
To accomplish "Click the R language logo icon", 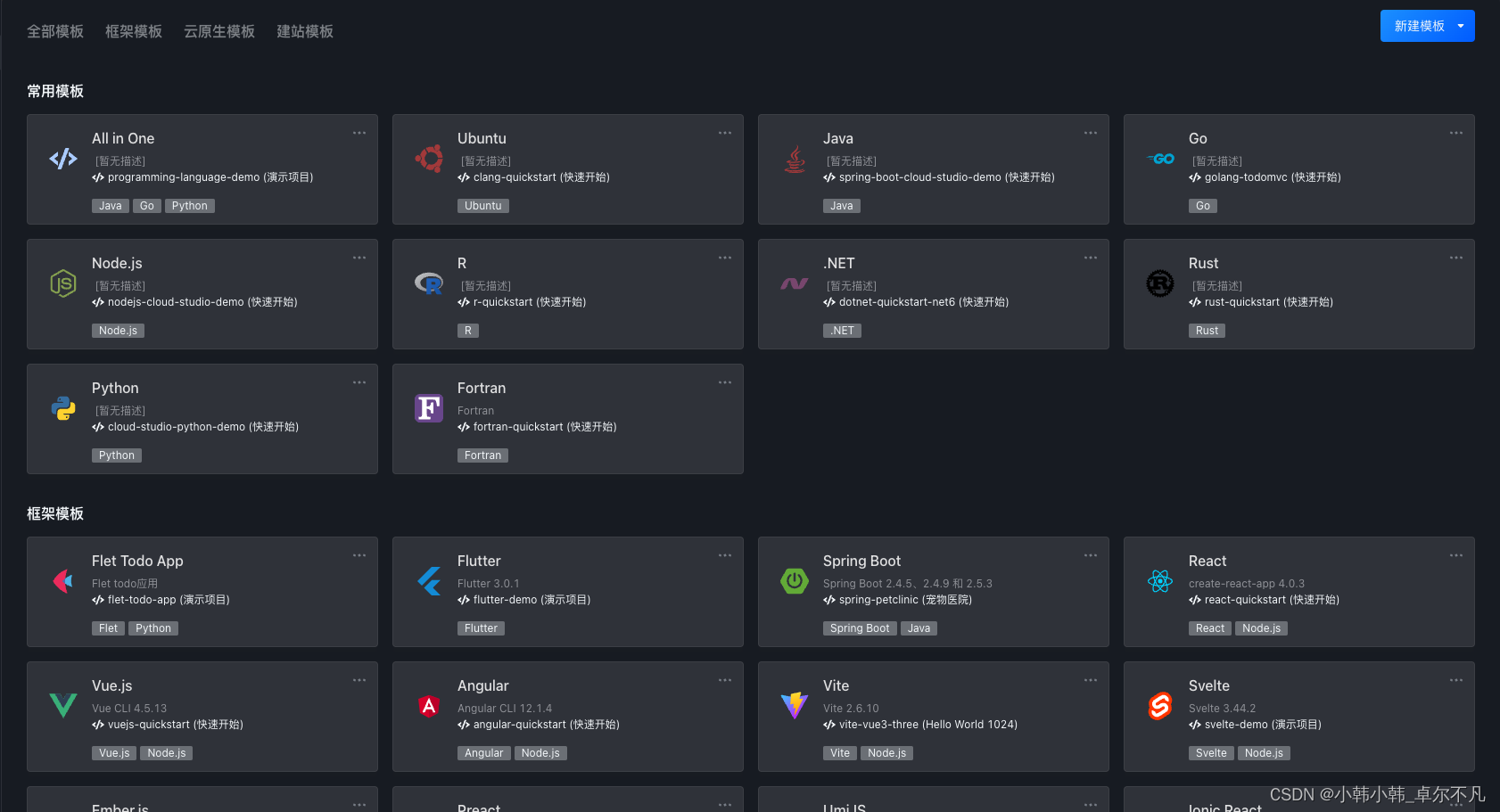I will click(x=429, y=284).
